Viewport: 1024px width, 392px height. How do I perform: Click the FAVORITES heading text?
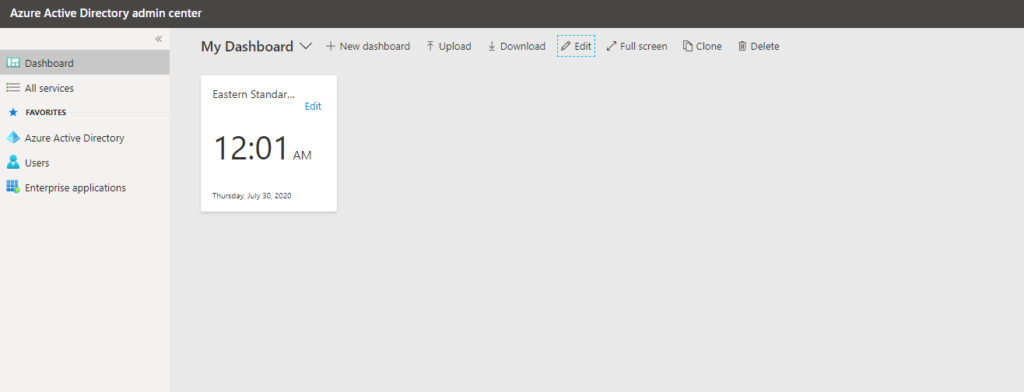point(46,112)
